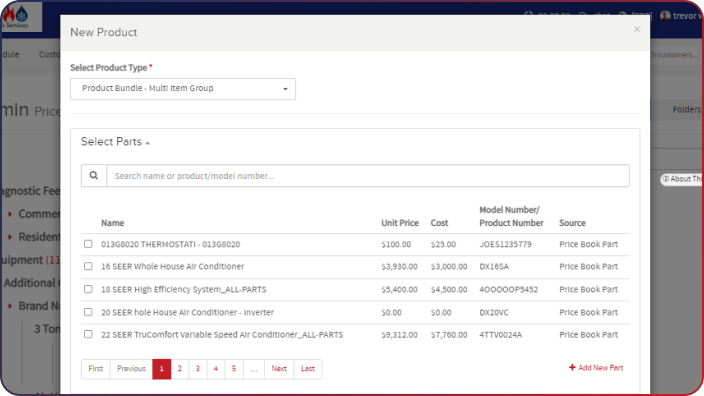
Task: Click the company logo in header
Action: pyautogui.click(x=20, y=17)
